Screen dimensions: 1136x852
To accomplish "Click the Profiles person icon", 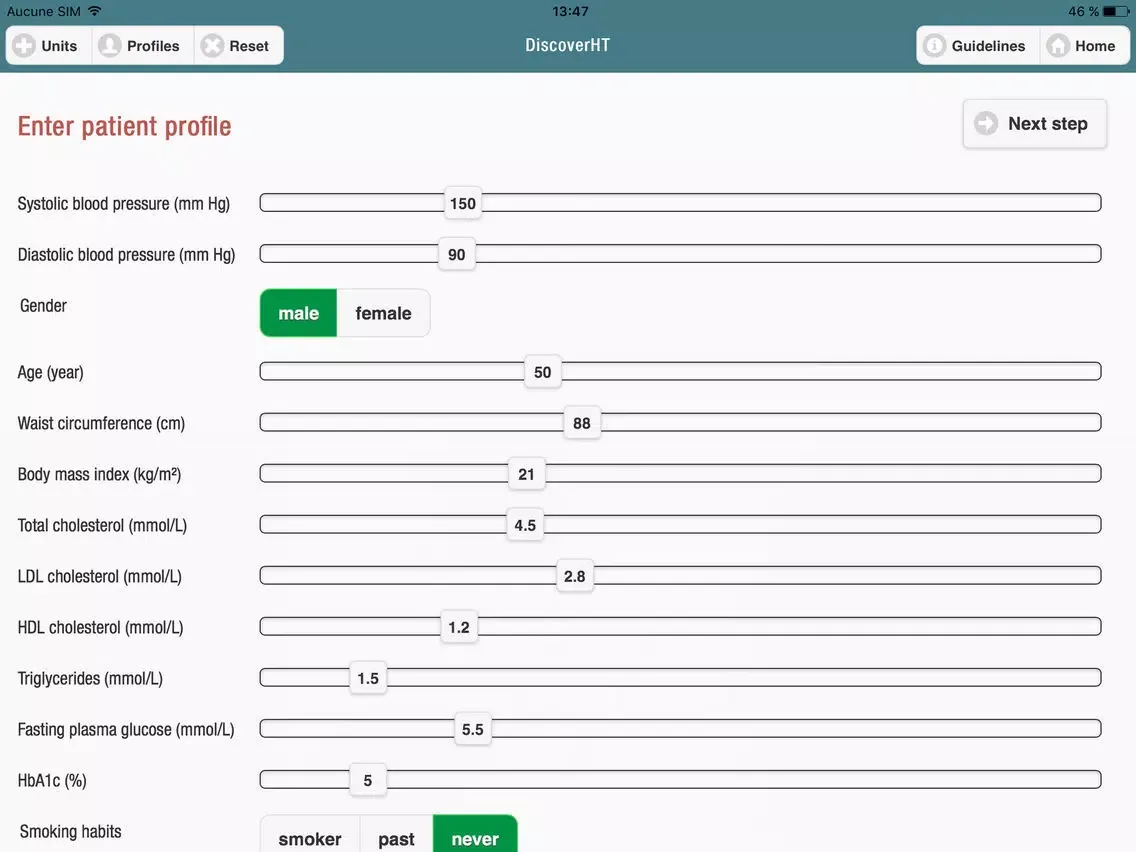I will click(110, 45).
